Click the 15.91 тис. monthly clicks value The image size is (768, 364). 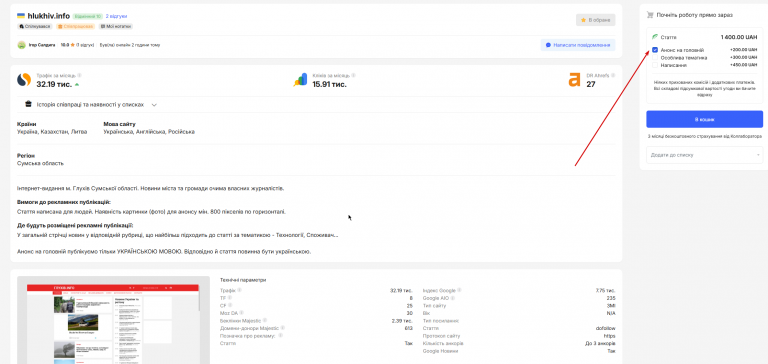coord(329,84)
